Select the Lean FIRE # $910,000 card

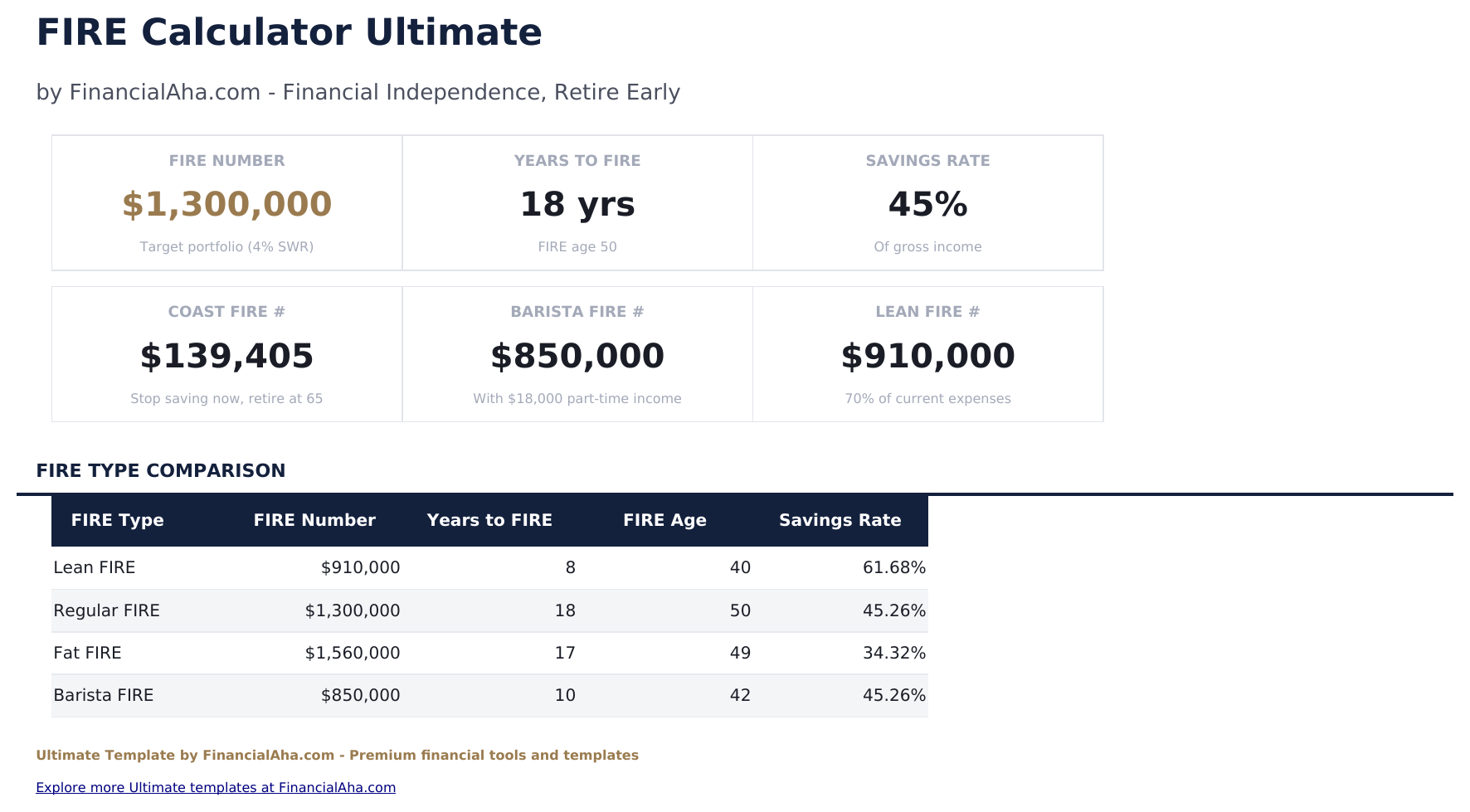pyautogui.click(x=927, y=355)
